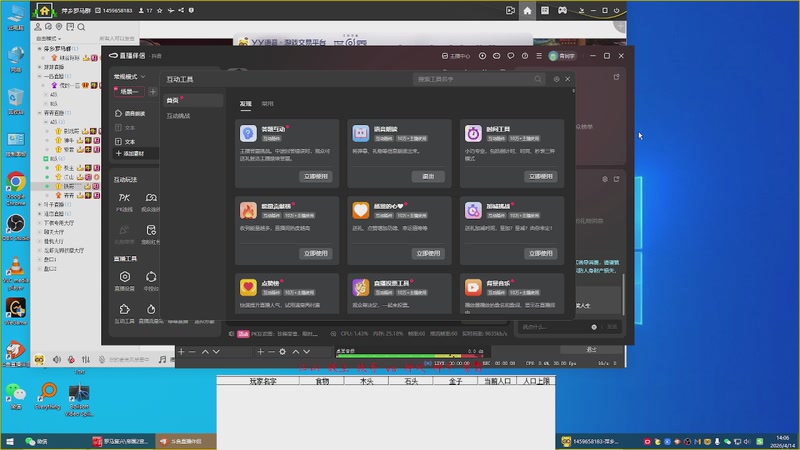800x450 pixels.
Task: Switch to the 发现 tab
Action: (245, 104)
